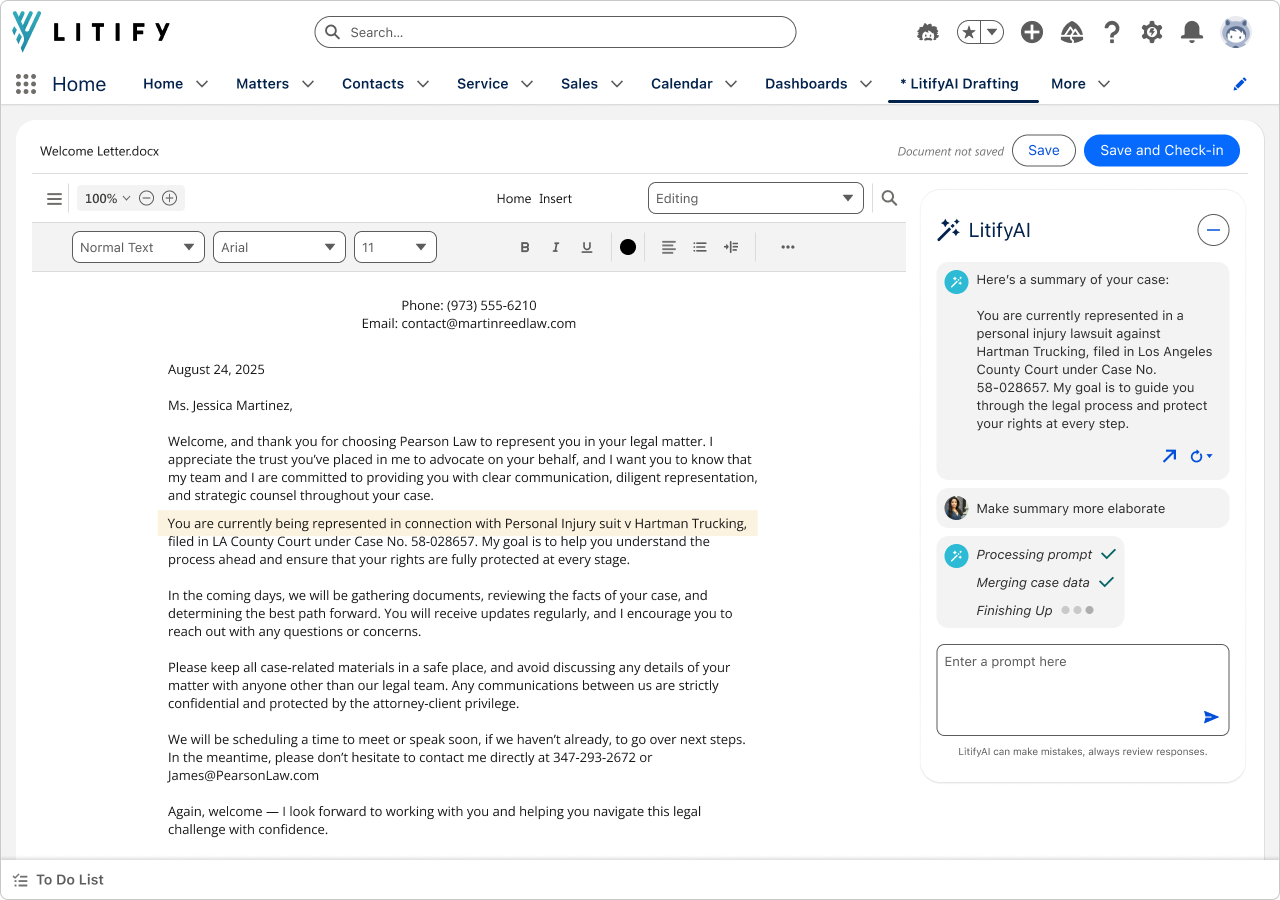Open the Normal Text style dropdown

click(x=138, y=247)
